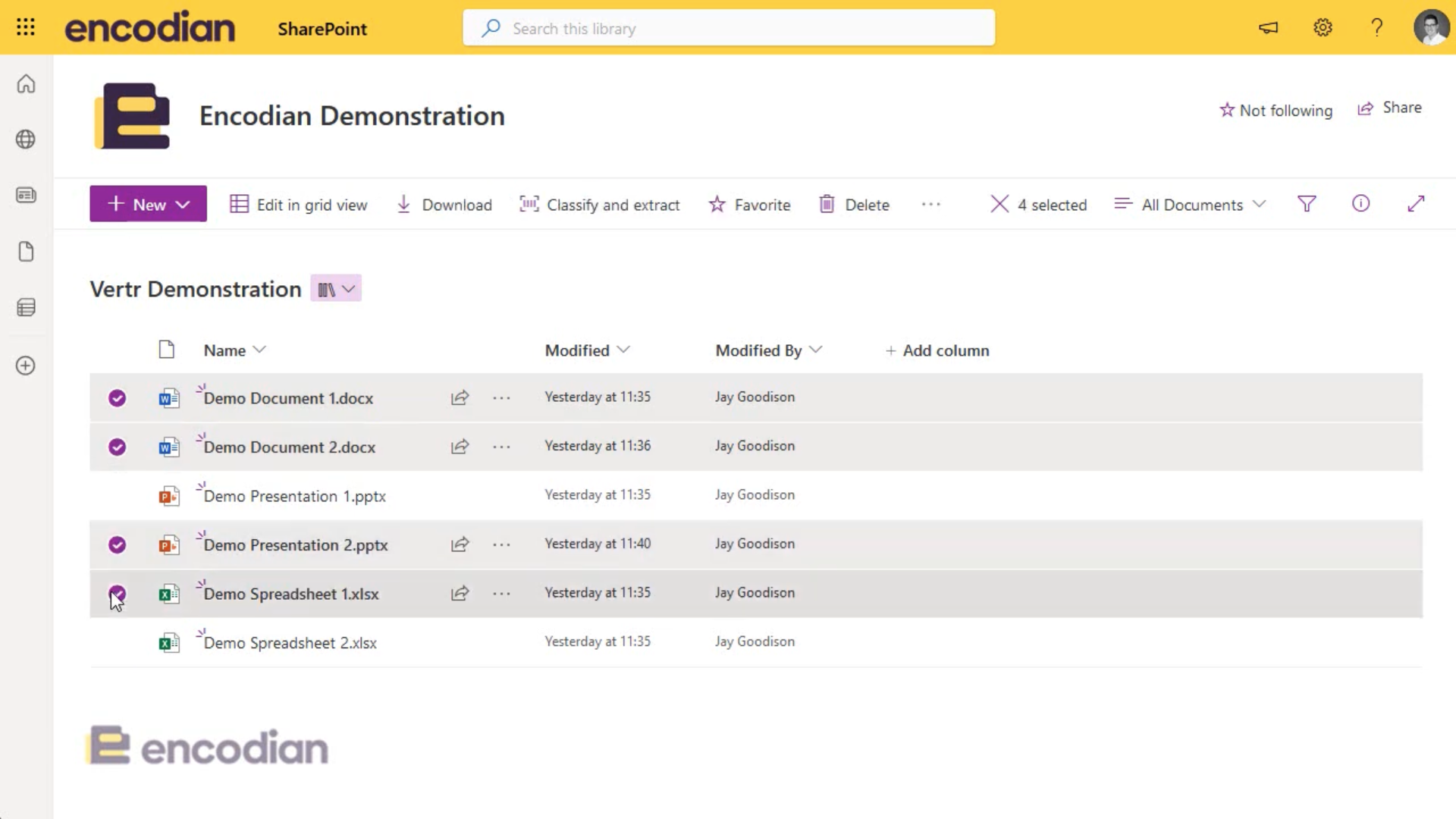
Task: Click Add column header
Action: (x=937, y=350)
